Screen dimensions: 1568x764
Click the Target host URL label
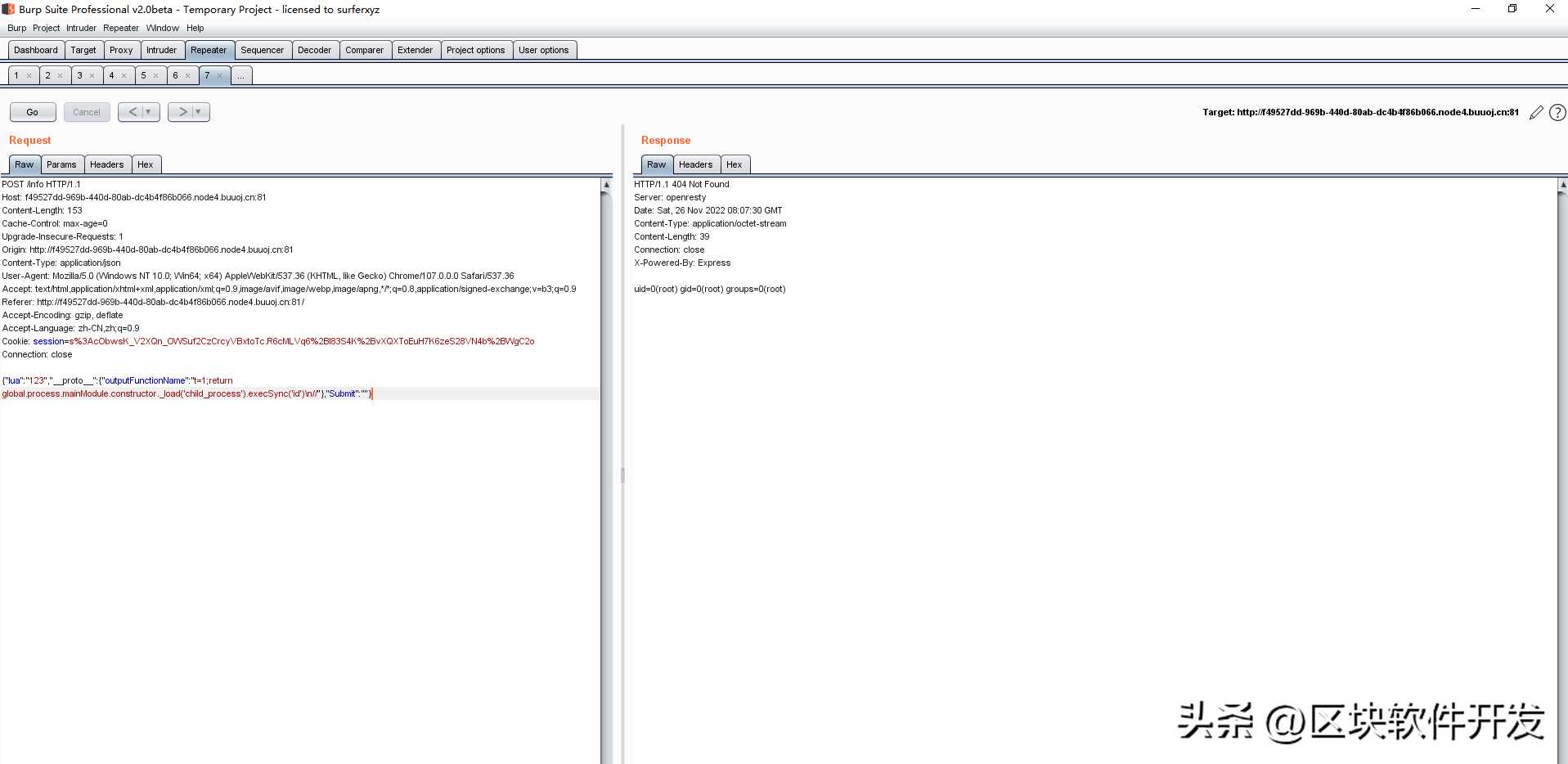click(x=1360, y=112)
